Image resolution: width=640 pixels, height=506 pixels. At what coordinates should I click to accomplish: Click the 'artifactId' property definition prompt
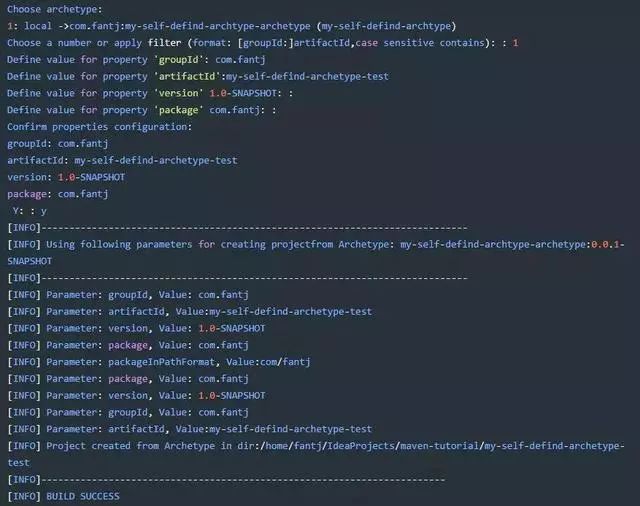pos(197,77)
